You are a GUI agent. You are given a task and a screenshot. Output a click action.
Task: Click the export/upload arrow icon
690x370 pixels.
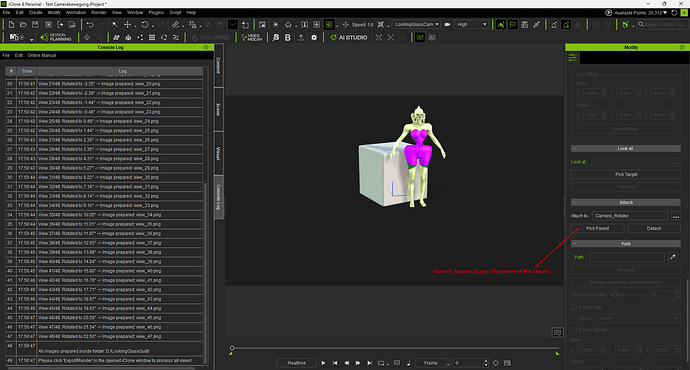pos(301,37)
